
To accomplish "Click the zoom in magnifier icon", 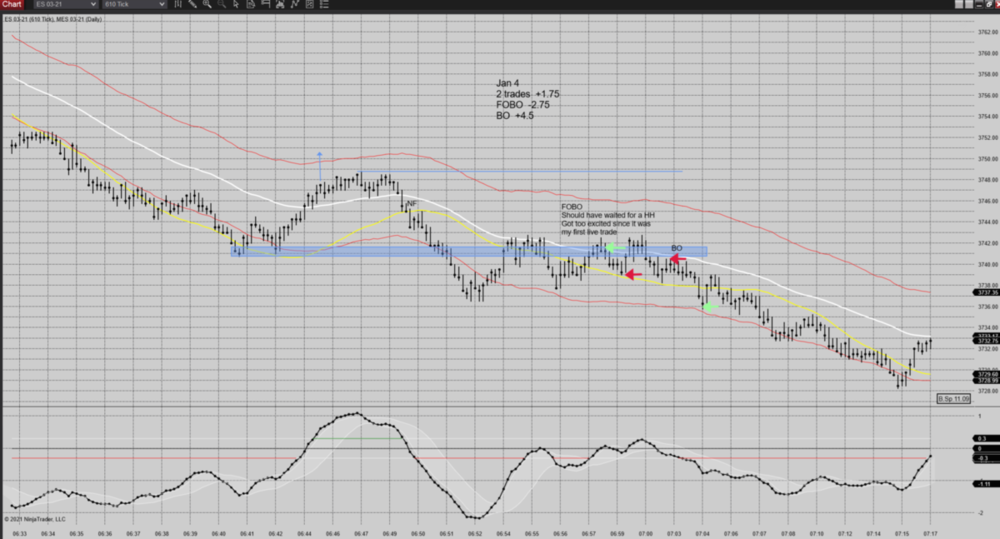I will click(x=207, y=4).
